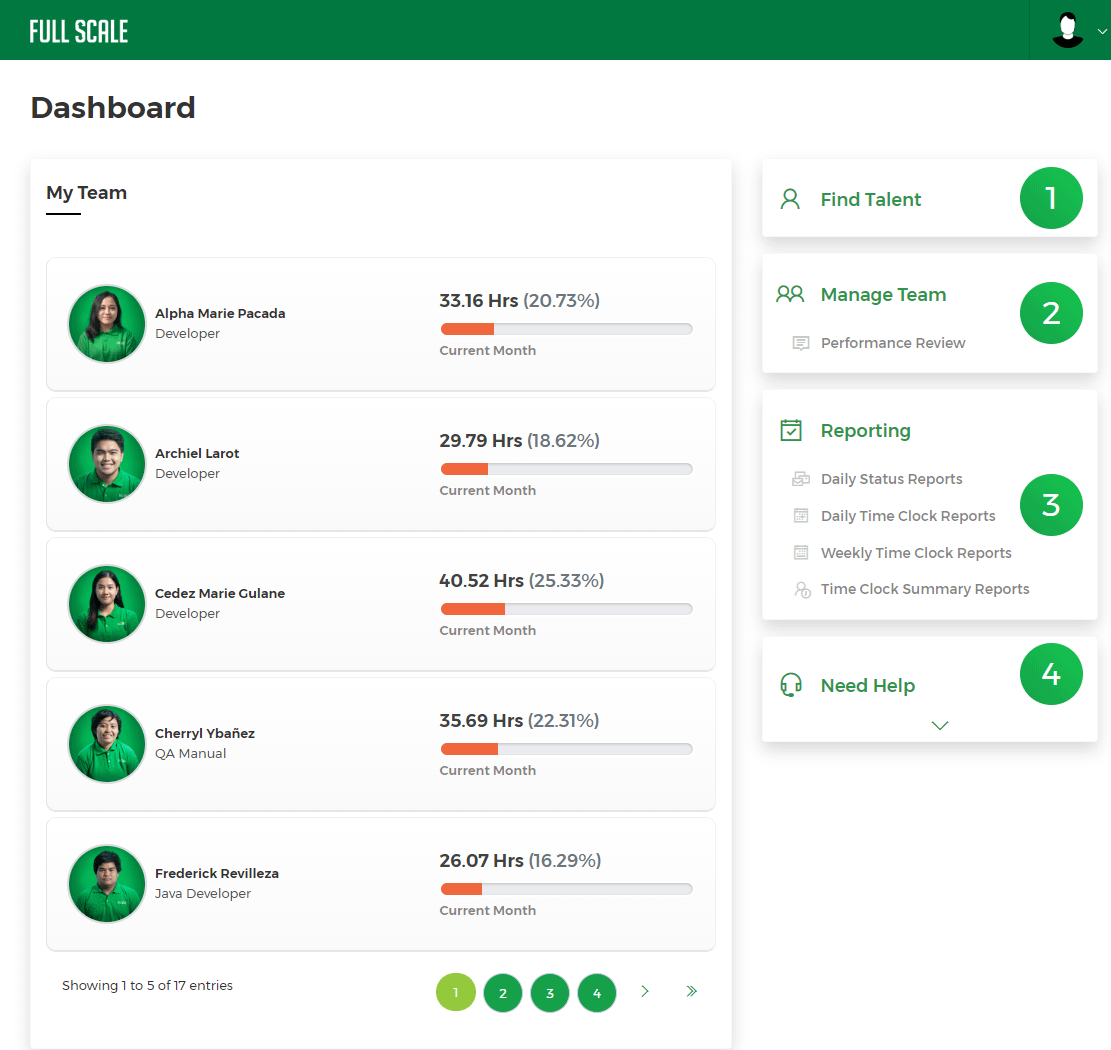Click the Performance Review document icon
1111x1050 pixels.
pos(801,342)
